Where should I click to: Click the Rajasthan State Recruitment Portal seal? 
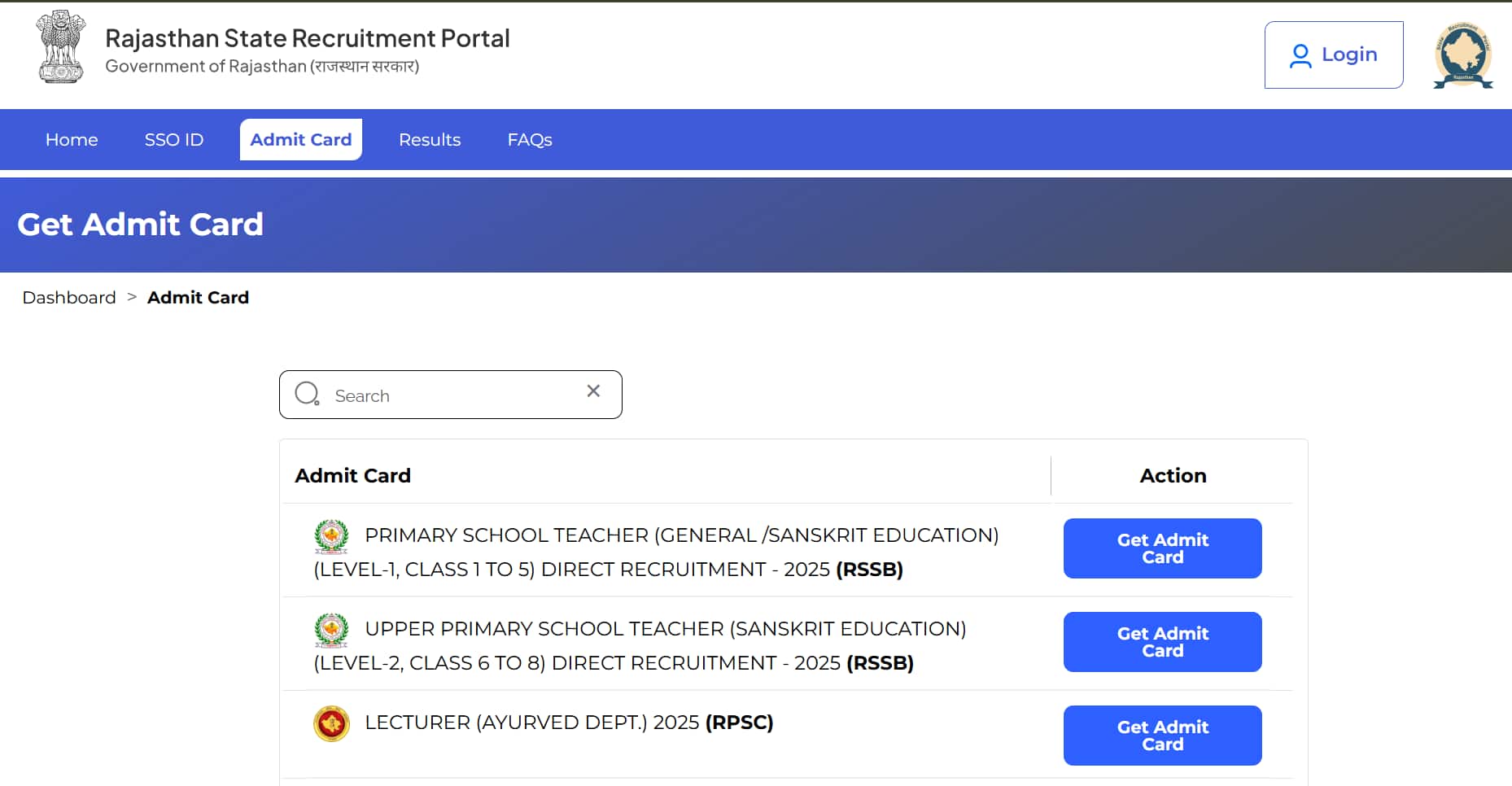click(x=1462, y=55)
